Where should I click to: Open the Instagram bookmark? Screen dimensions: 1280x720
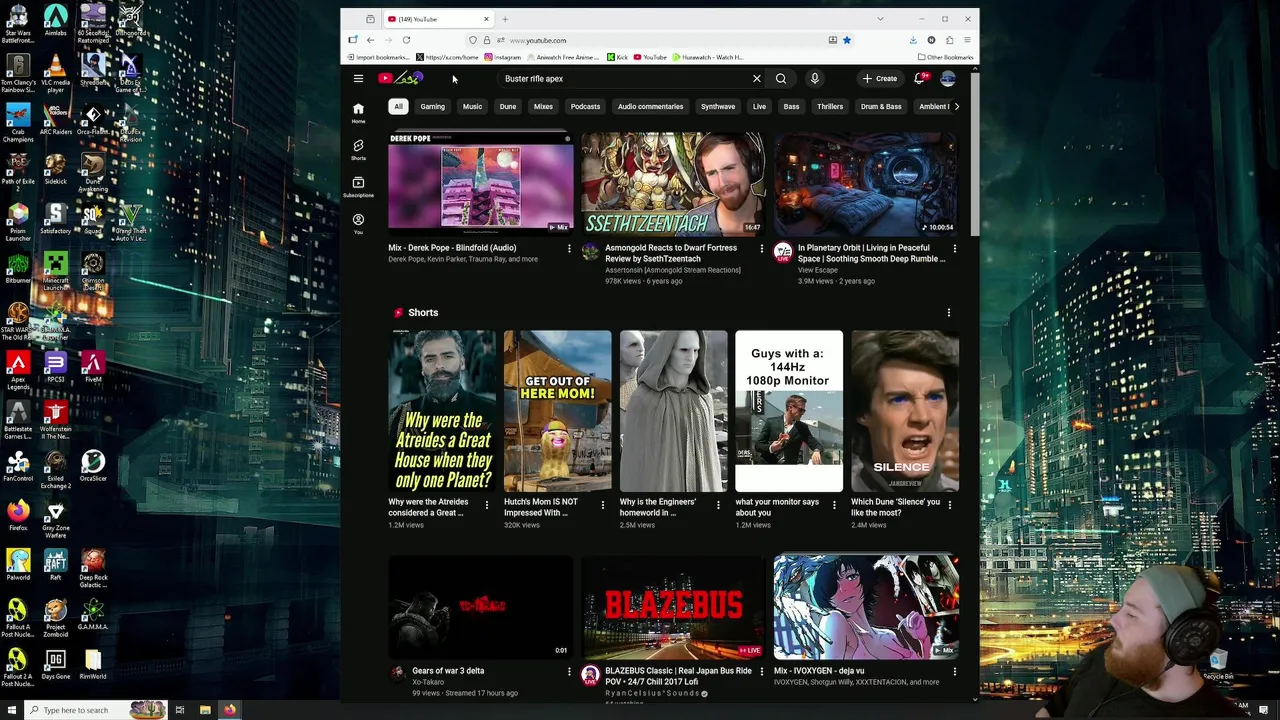(502, 57)
